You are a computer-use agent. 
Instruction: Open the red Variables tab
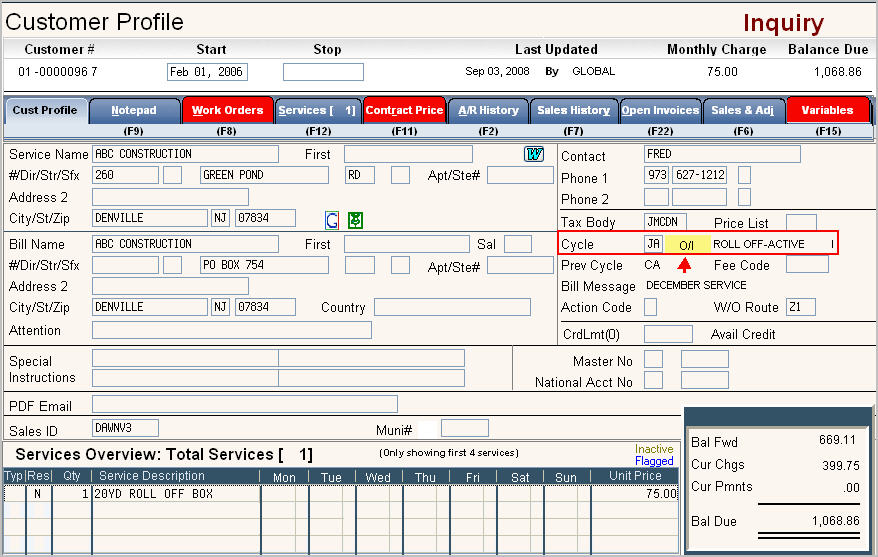pyautogui.click(x=828, y=110)
